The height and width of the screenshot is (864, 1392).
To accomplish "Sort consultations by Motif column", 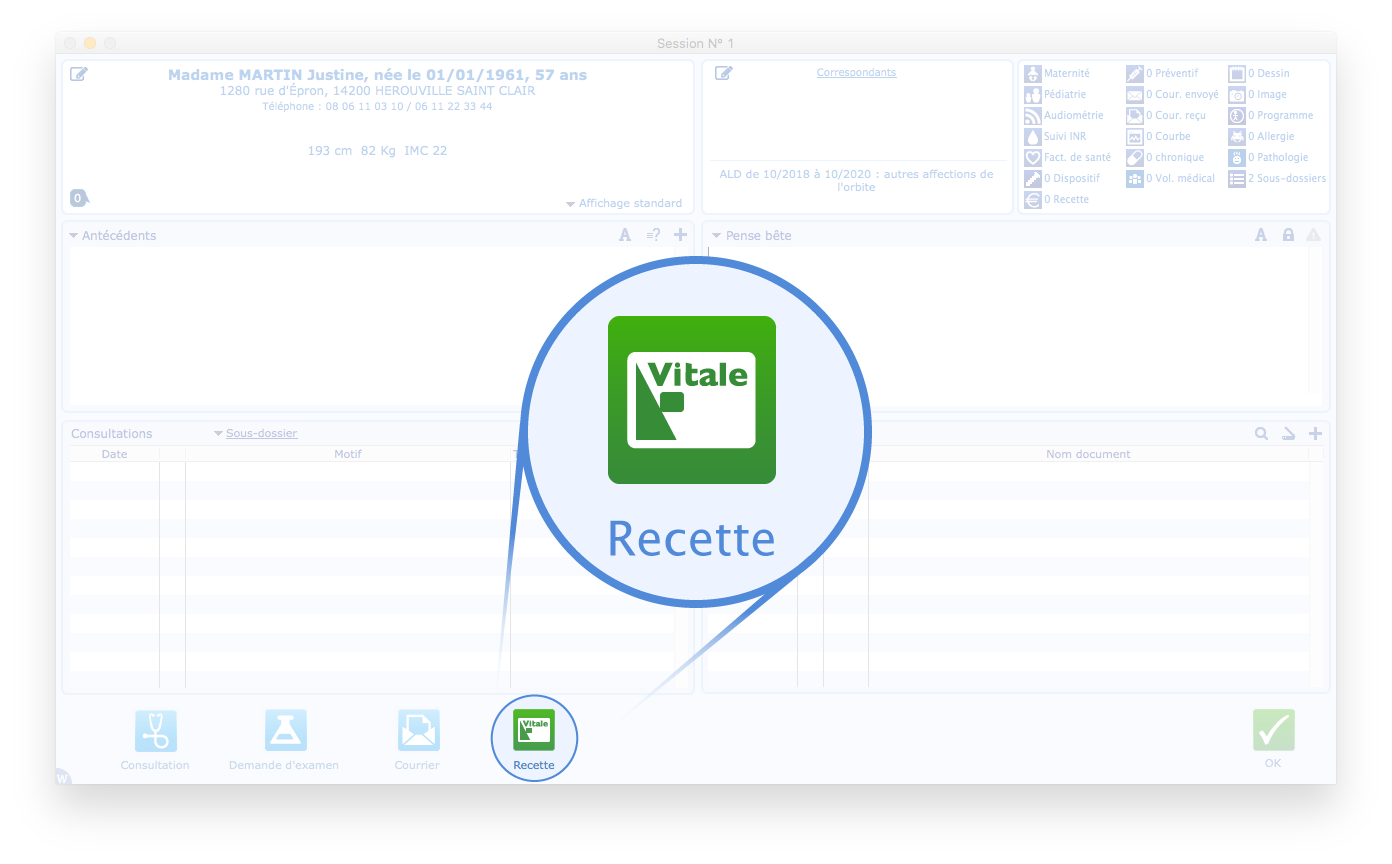I will 348,454.
